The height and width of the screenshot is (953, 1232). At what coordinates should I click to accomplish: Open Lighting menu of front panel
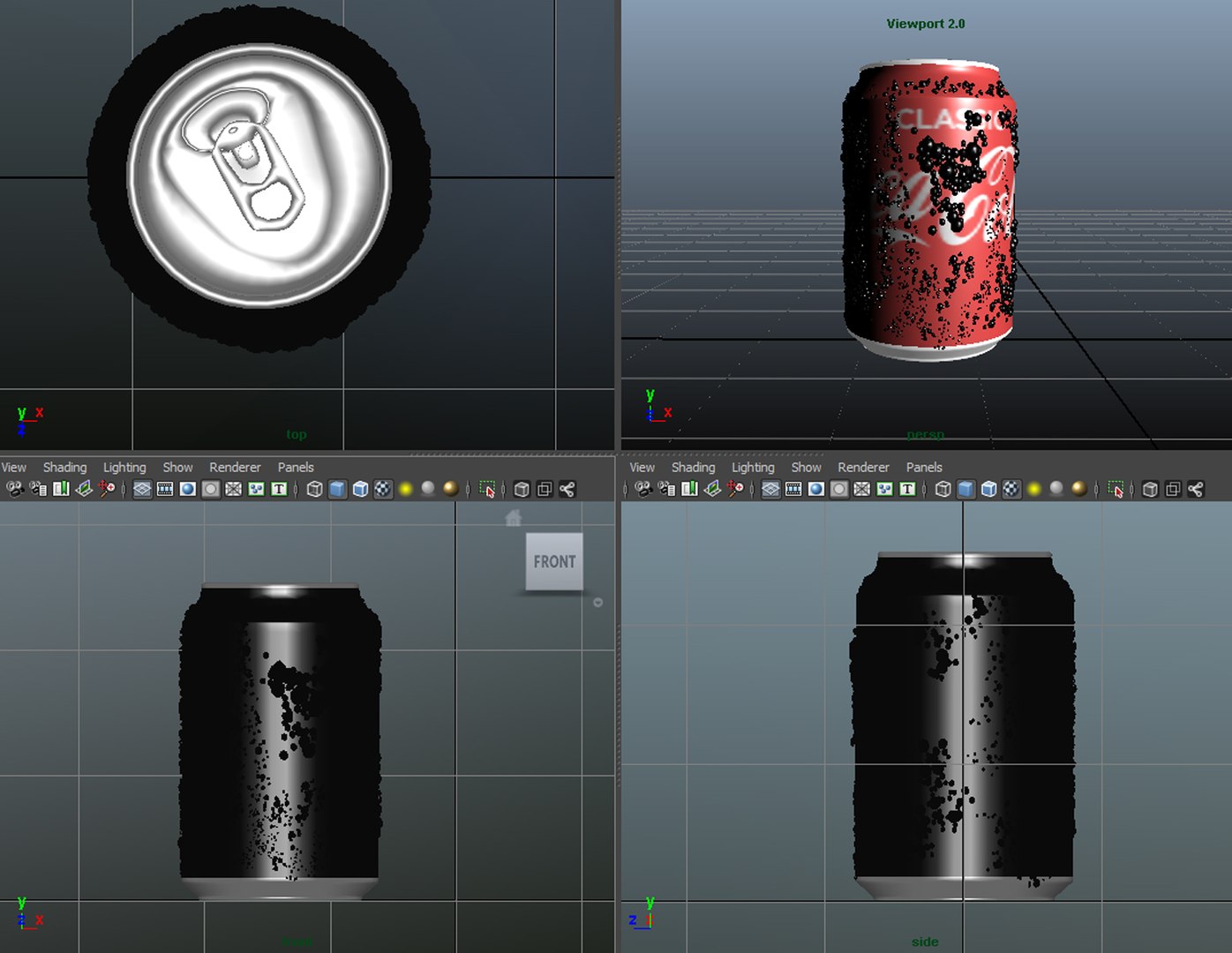click(124, 468)
